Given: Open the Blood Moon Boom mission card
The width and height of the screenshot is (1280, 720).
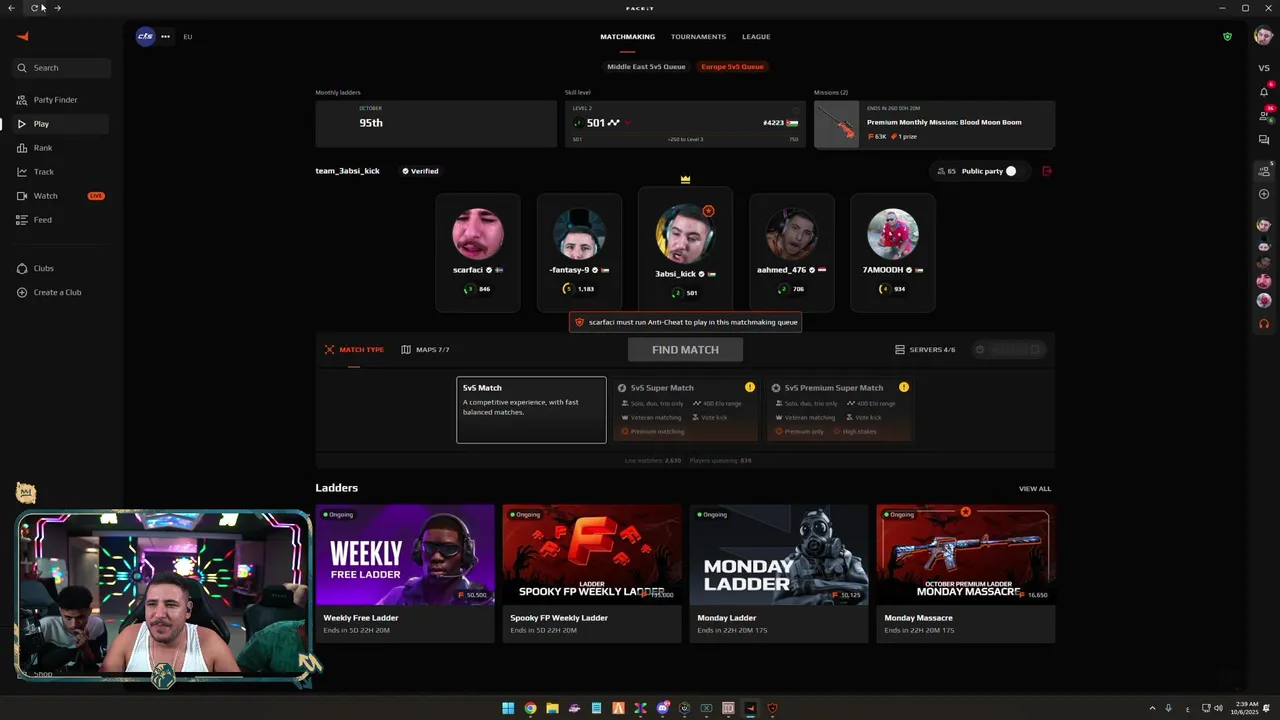Looking at the screenshot, I should coord(934,124).
